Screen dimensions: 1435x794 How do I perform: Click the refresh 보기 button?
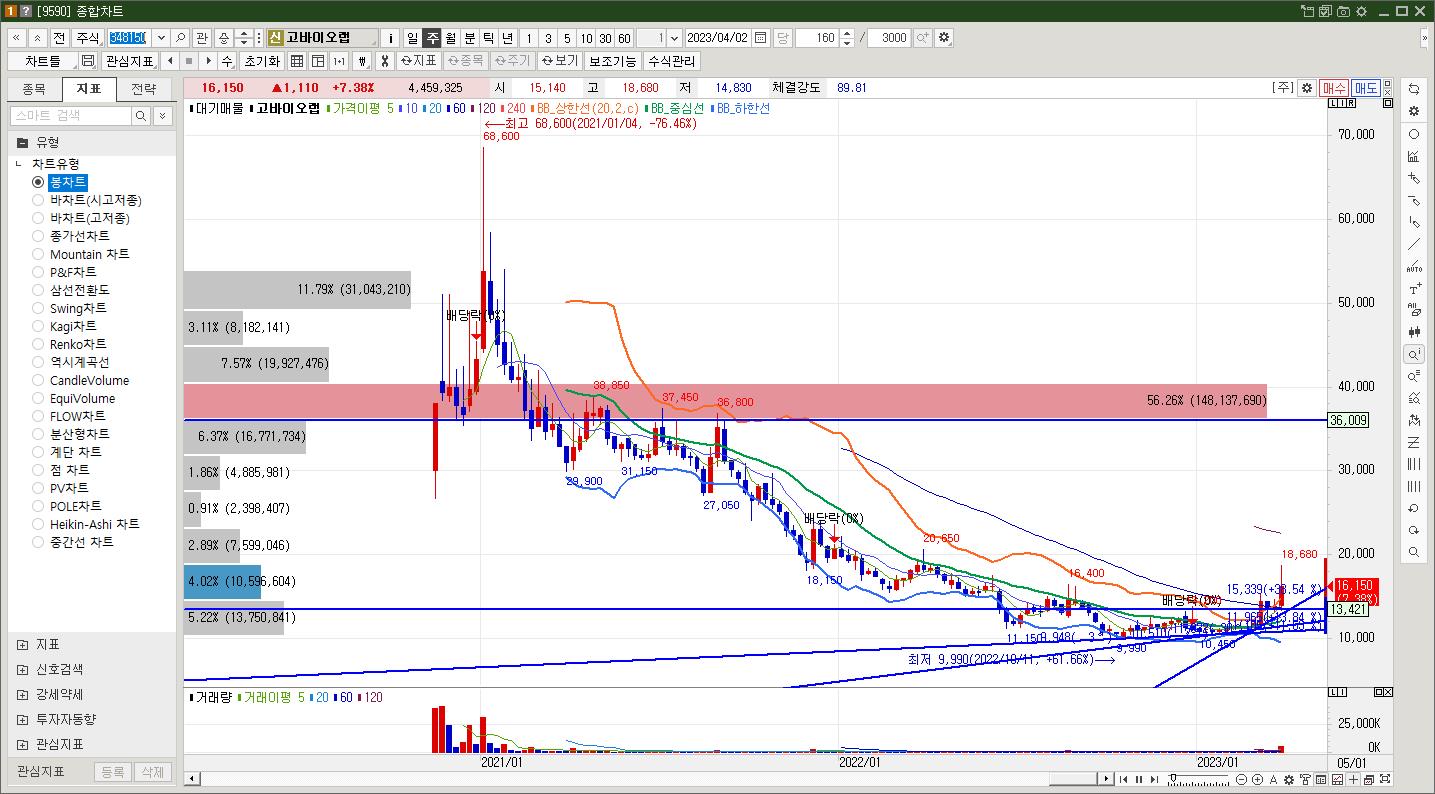[x=559, y=61]
